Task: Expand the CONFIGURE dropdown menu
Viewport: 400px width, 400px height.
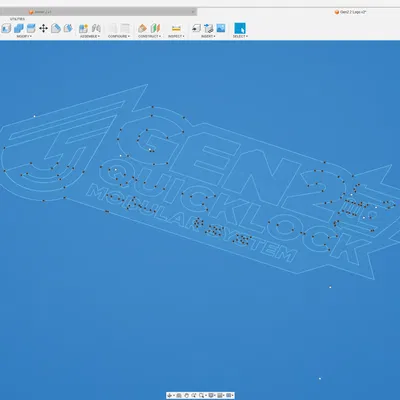Action: [119, 36]
